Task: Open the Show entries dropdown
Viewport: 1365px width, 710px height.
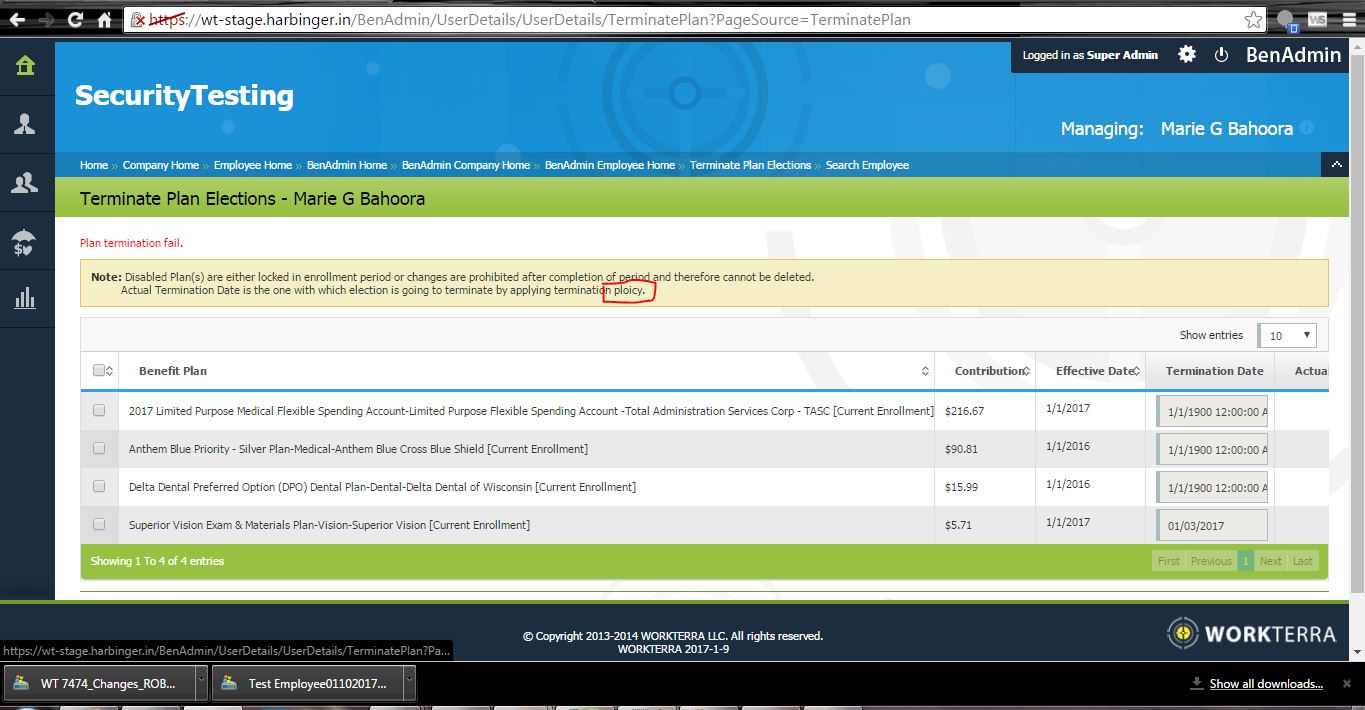Action: [1287, 336]
